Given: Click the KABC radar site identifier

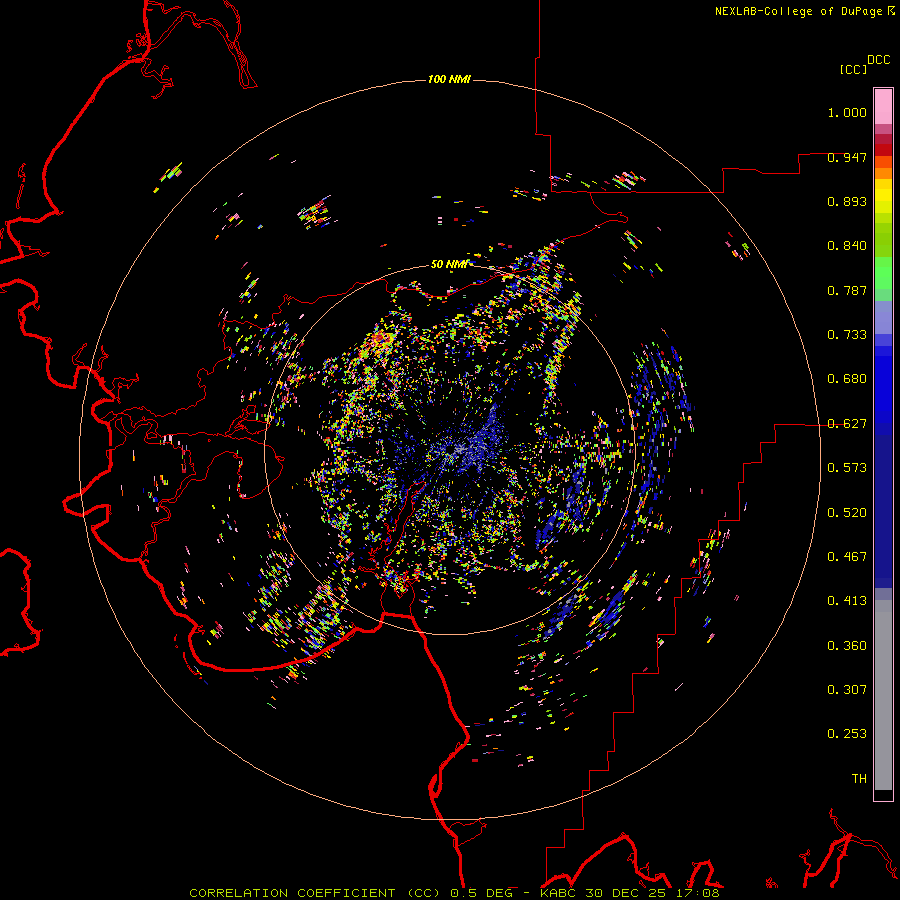Looking at the screenshot, I should pos(559,893).
